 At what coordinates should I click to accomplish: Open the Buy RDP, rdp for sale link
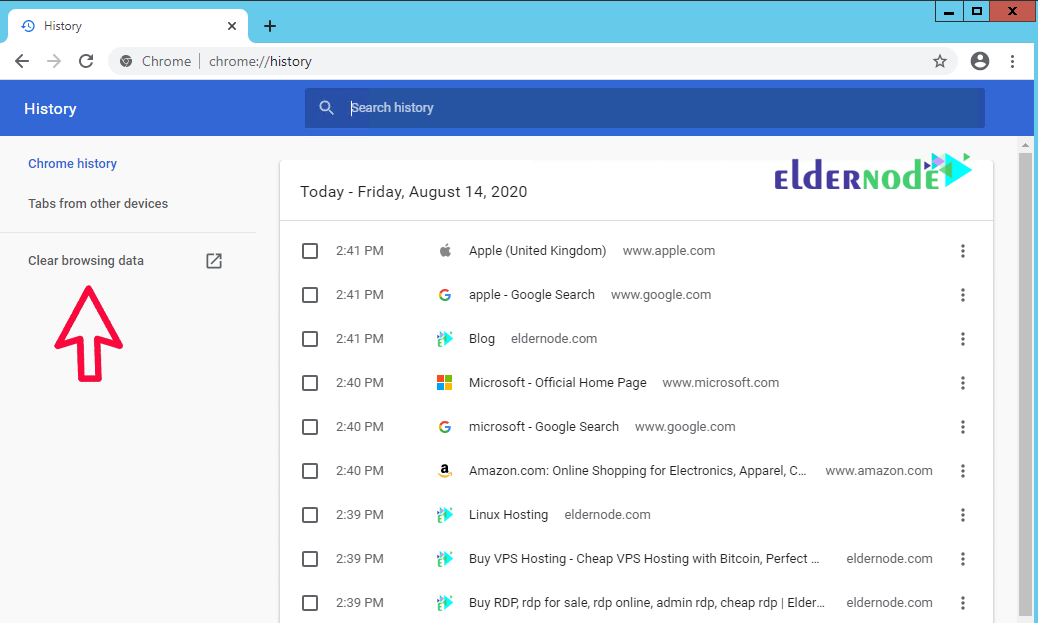click(x=647, y=603)
